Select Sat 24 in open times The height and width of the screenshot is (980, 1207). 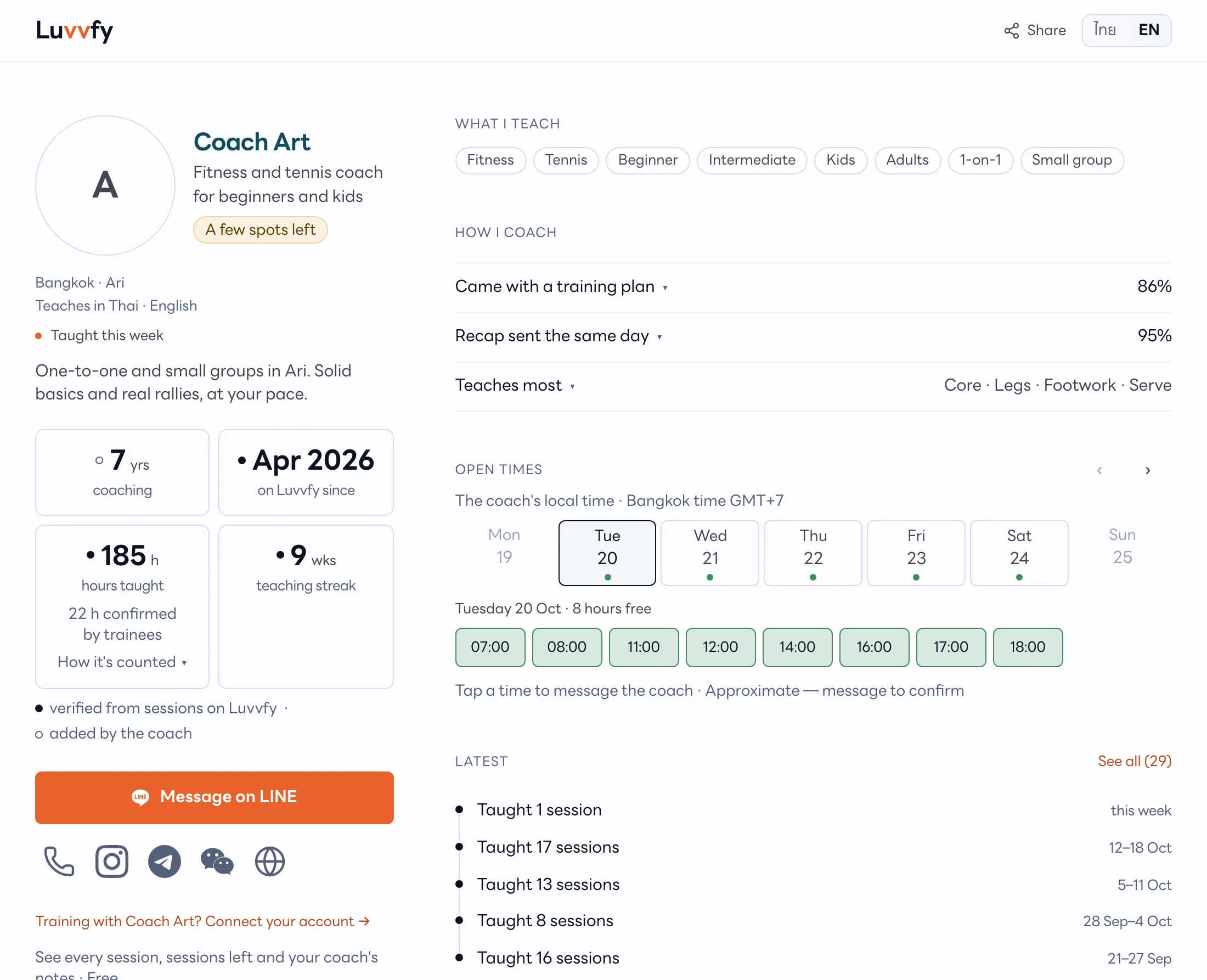[x=1019, y=553]
